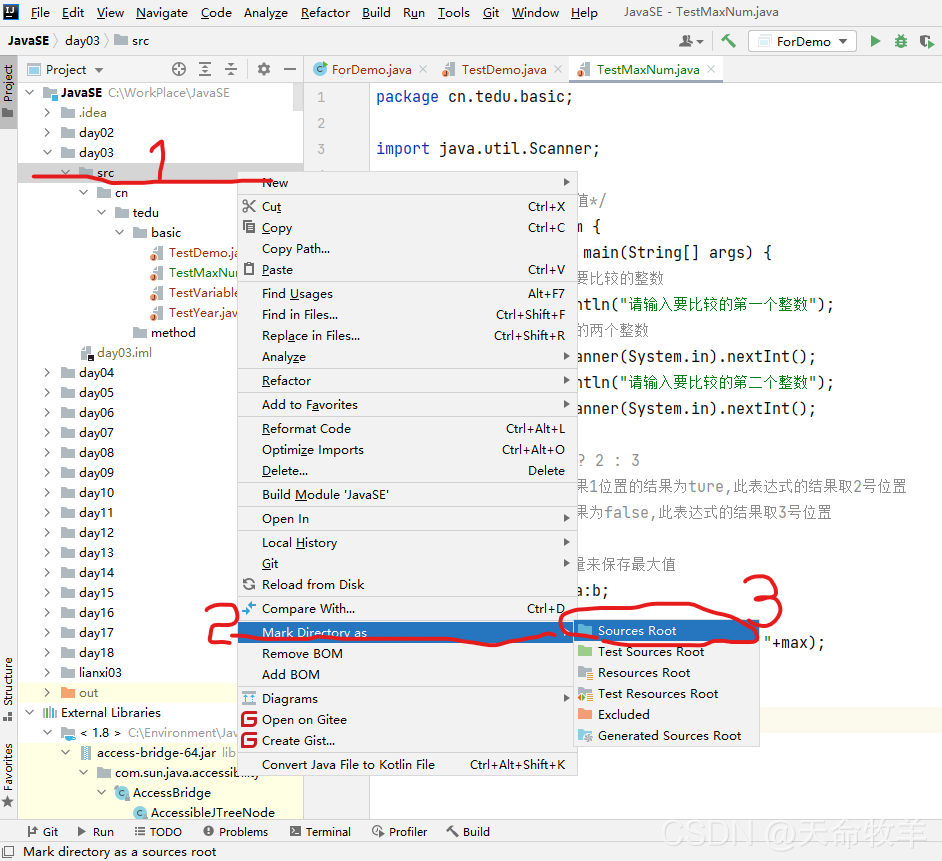Click Reformat Code in context menu
This screenshot has height=861, width=942.
(x=407, y=428)
